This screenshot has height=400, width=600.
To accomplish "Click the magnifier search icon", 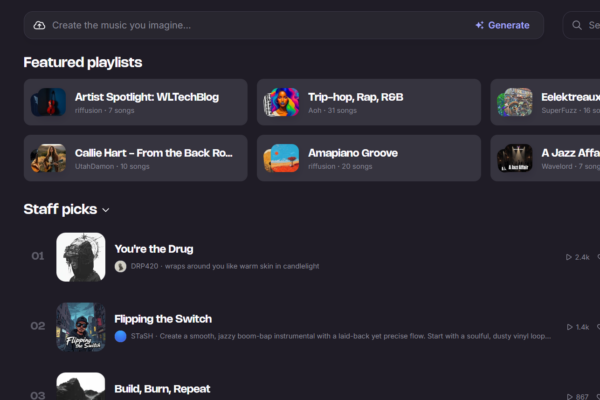I will coord(577,25).
